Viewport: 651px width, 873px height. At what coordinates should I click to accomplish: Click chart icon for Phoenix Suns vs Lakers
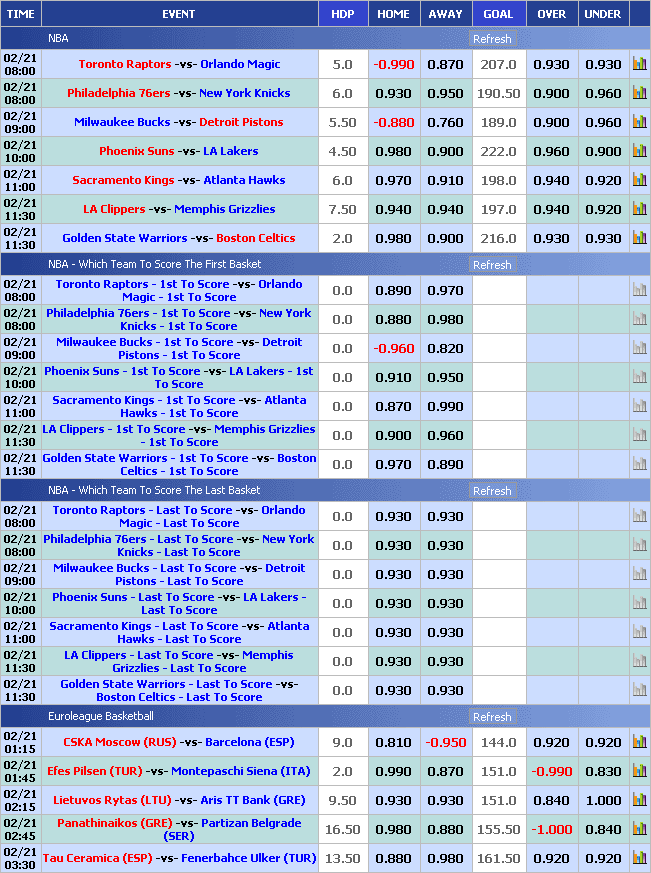point(639,151)
